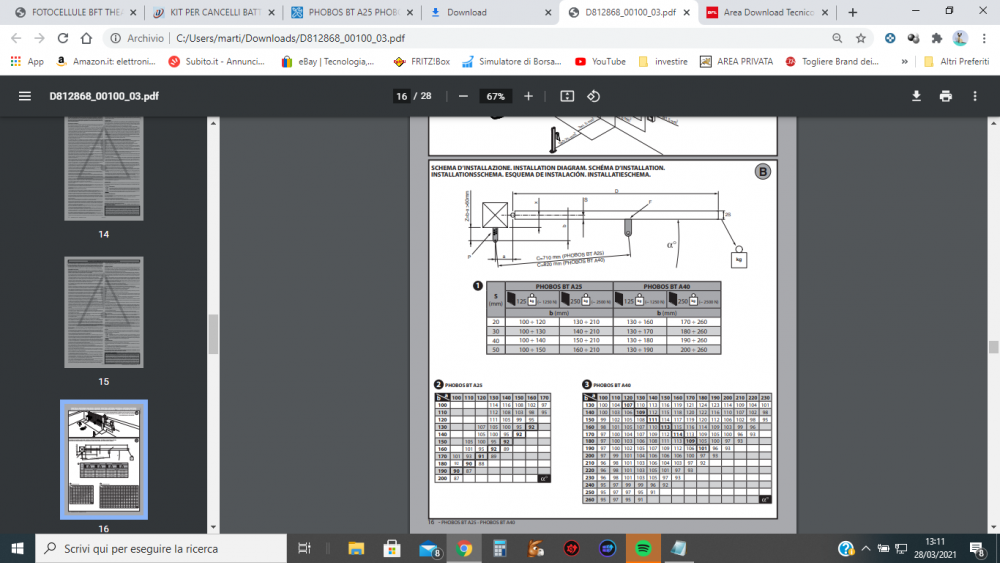The height and width of the screenshot is (563, 1000).
Task: Open the notification center icon
Action: pos(977,548)
